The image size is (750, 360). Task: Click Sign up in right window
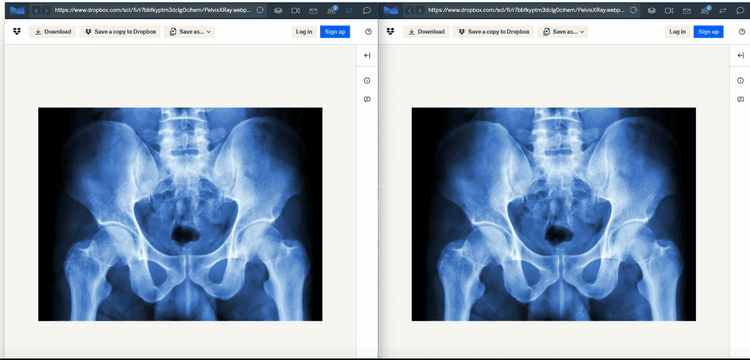(708, 32)
